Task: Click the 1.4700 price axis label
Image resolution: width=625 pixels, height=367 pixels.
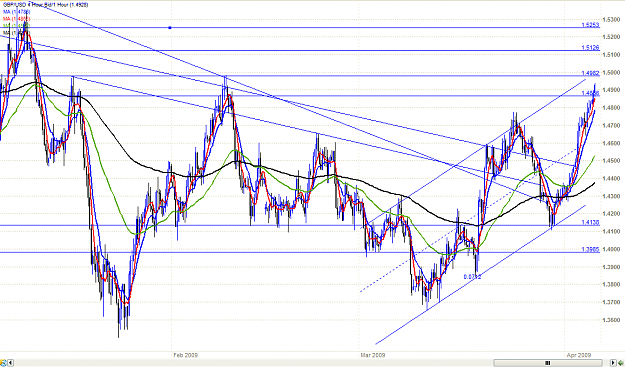Action: tap(611, 125)
